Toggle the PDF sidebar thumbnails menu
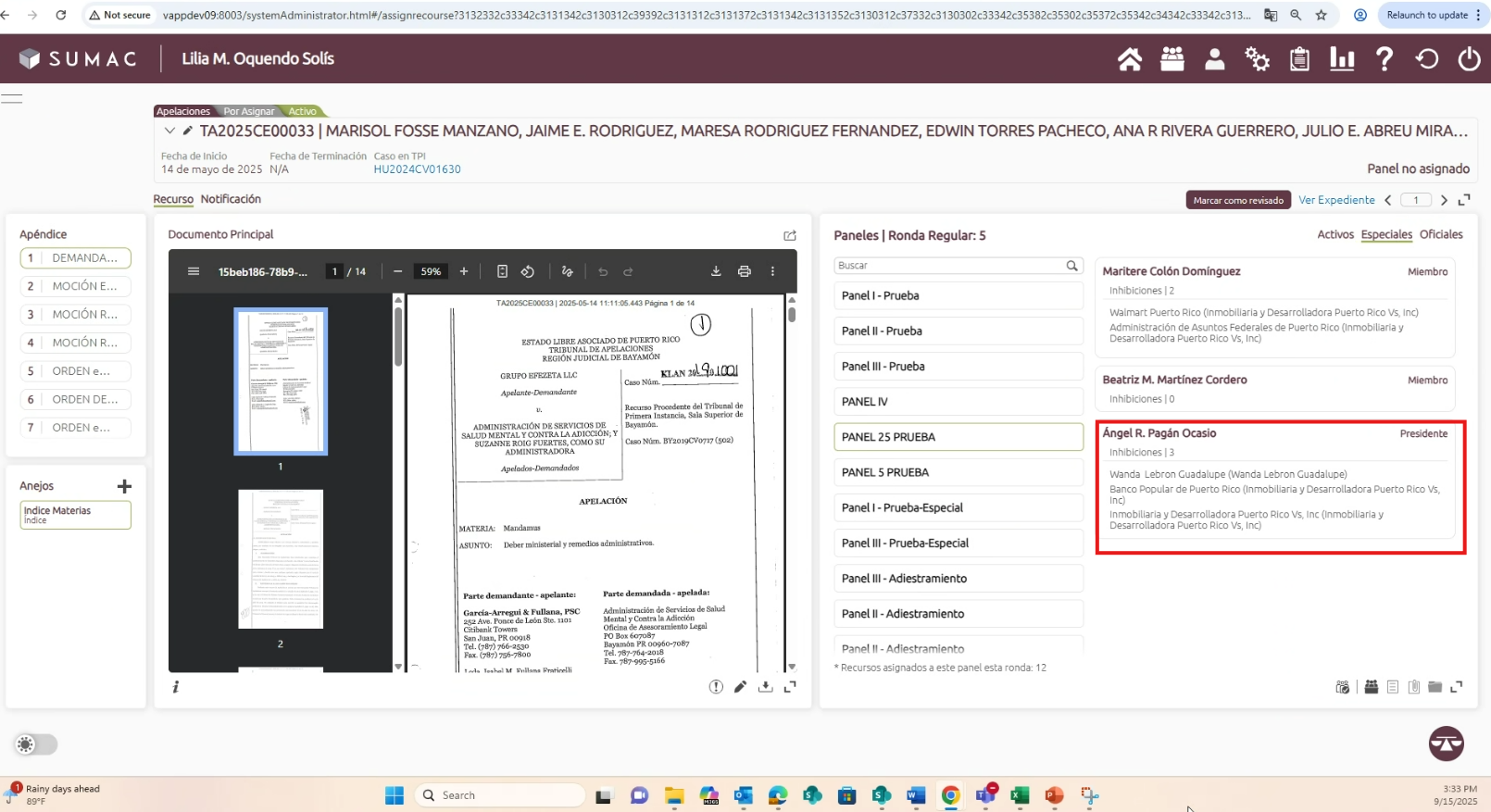 pos(194,271)
